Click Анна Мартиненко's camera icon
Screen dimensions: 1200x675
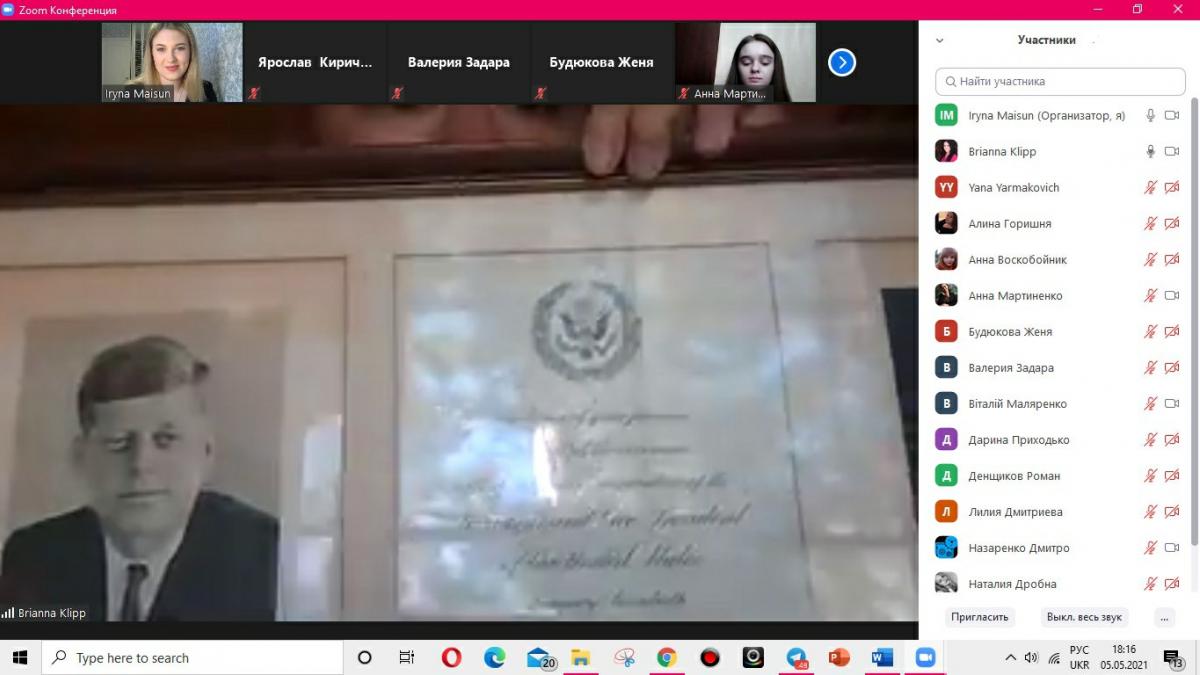click(1172, 296)
